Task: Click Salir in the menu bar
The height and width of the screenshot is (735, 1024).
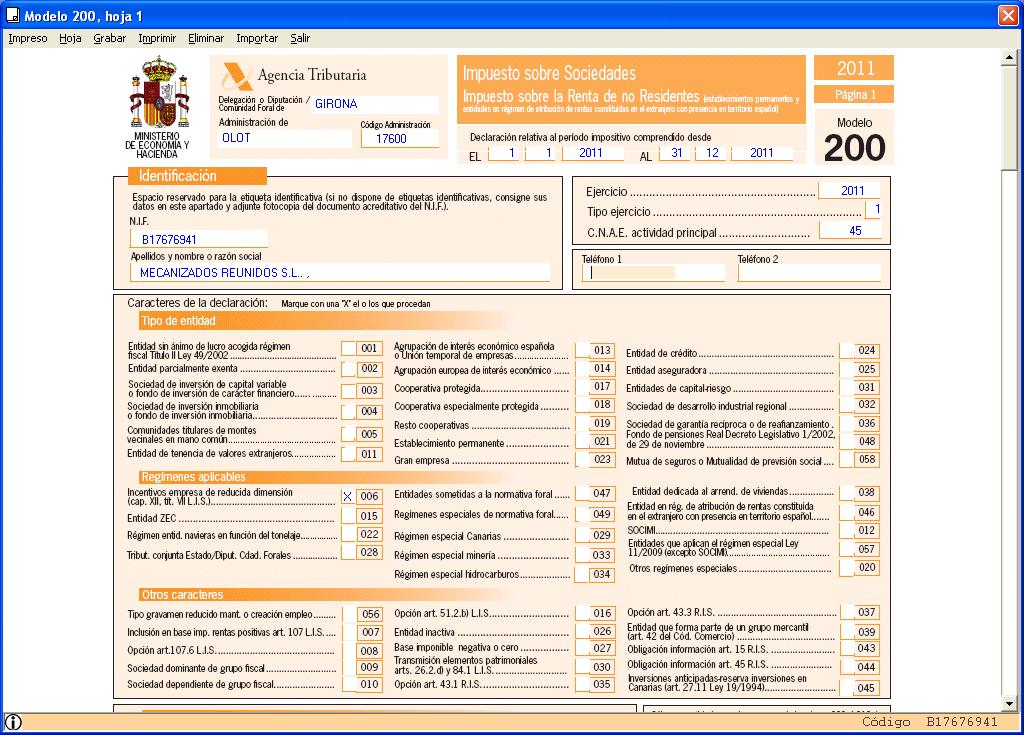Action: [300, 39]
